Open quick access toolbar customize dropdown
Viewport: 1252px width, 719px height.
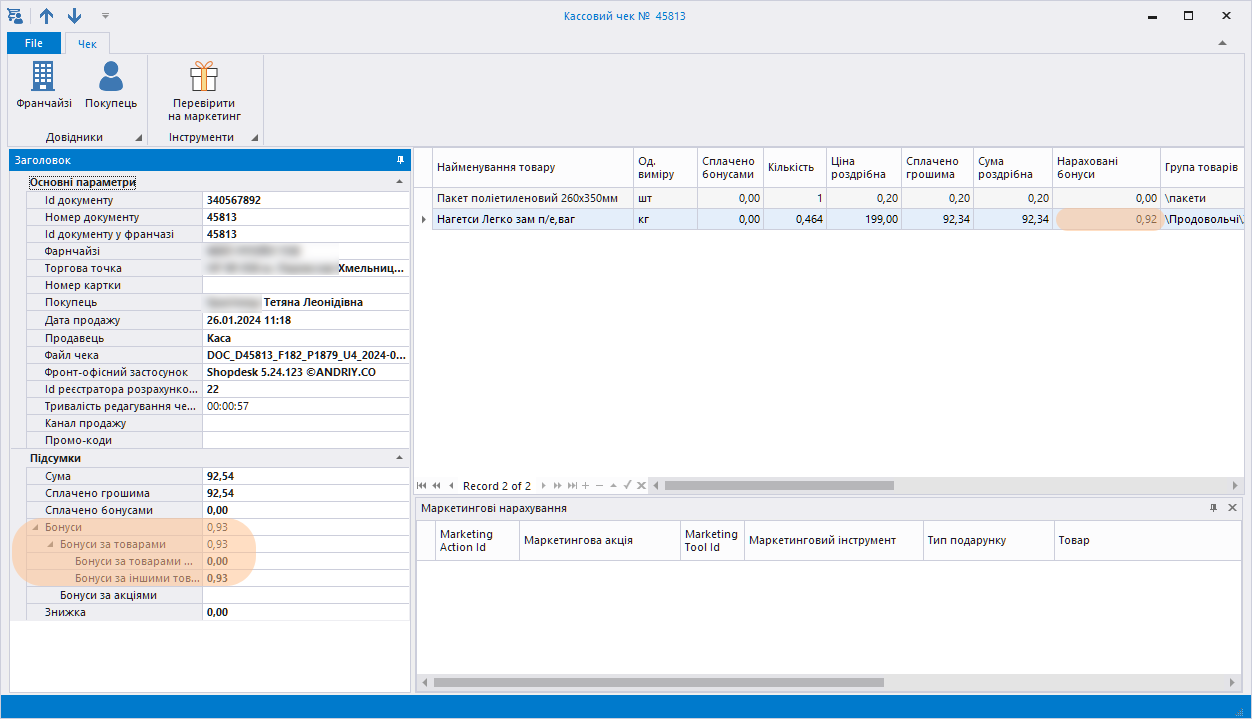click(106, 16)
